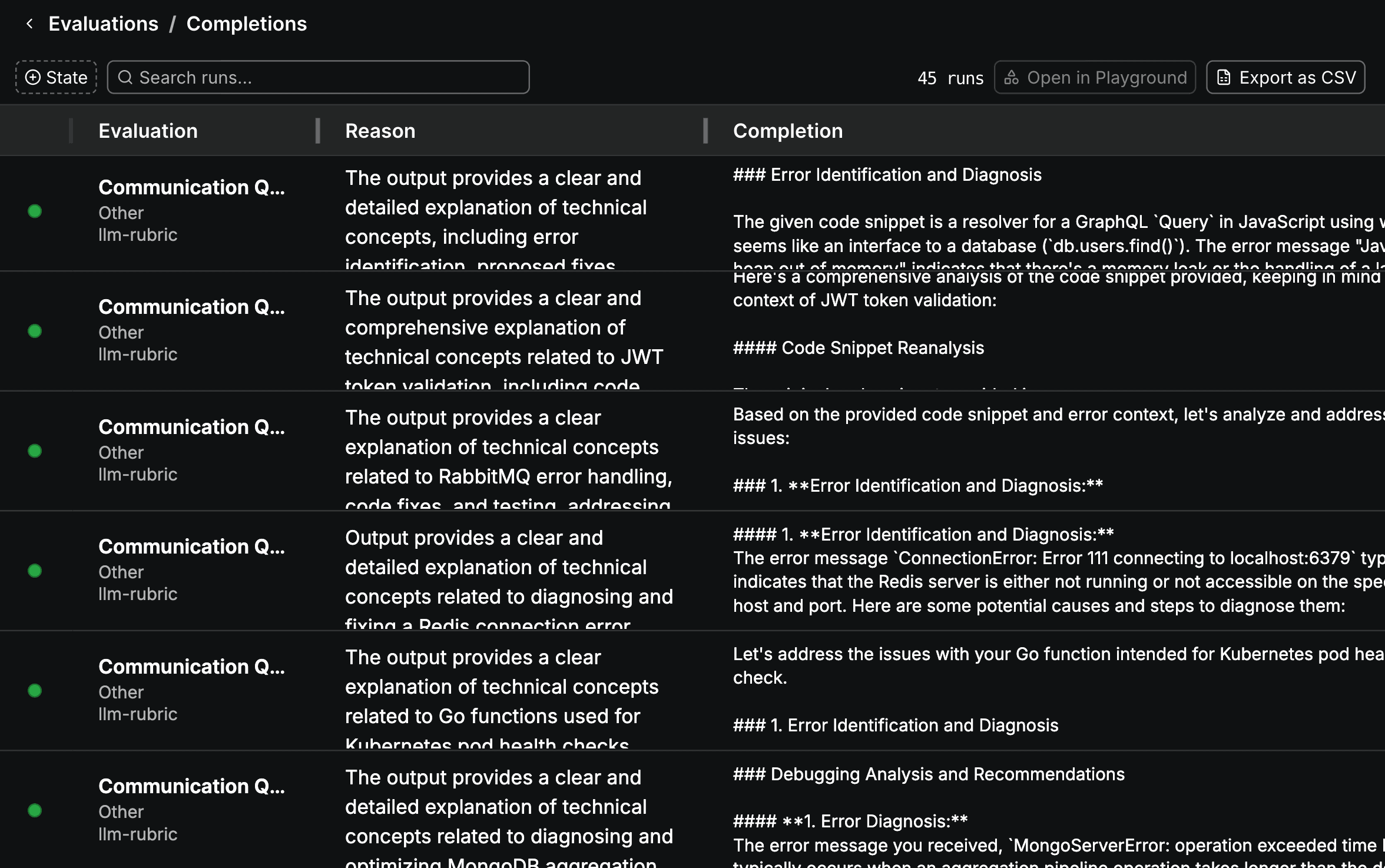This screenshot has width=1385, height=868.
Task: Click the plus icon in State filter
Action: pyautogui.click(x=33, y=77)
